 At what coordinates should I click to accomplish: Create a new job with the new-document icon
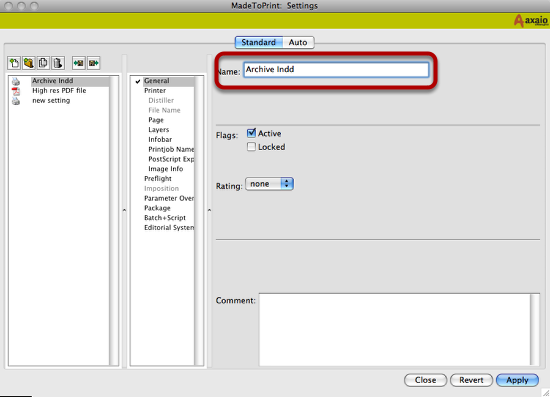pyautogui.click(x=14, y=63)
